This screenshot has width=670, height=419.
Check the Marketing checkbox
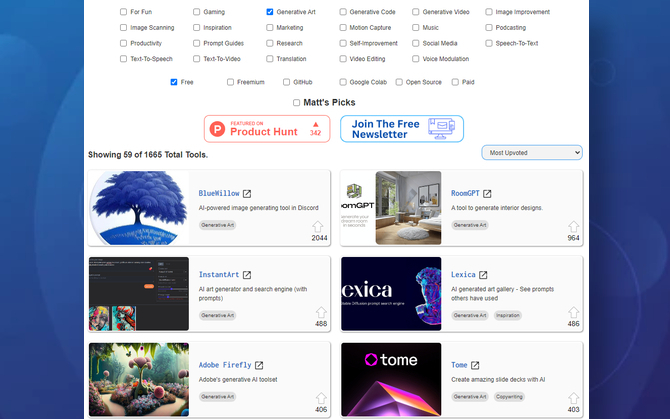pyautogui.click(x=270, y=28)
